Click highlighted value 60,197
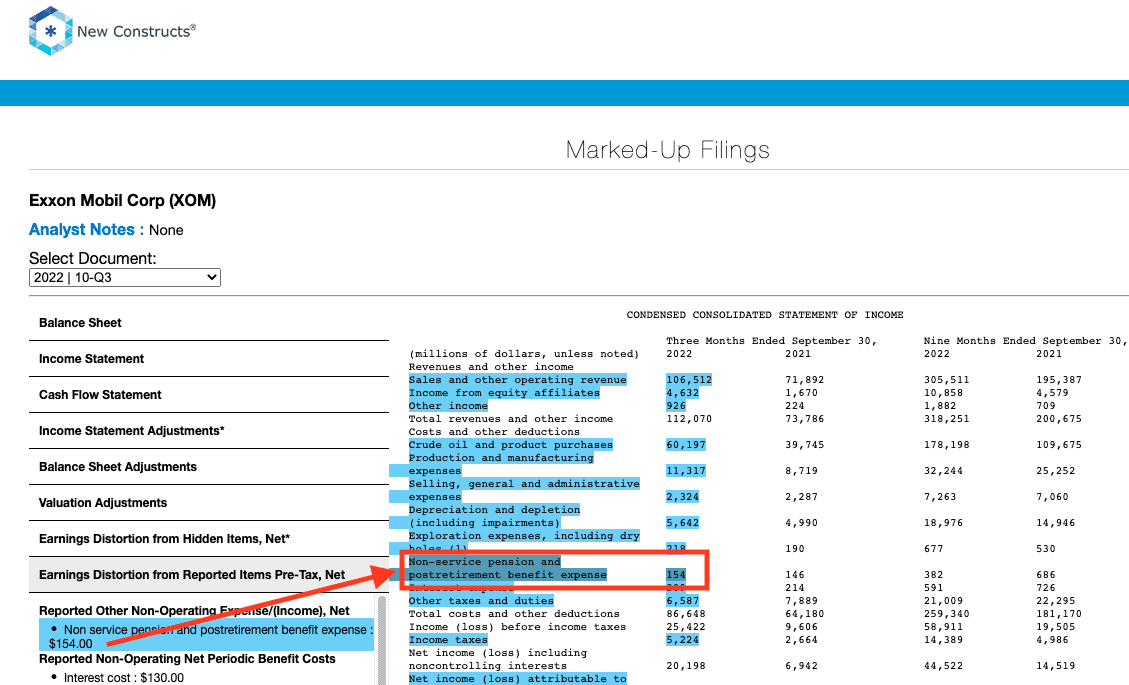 click(x=686, y=444)
